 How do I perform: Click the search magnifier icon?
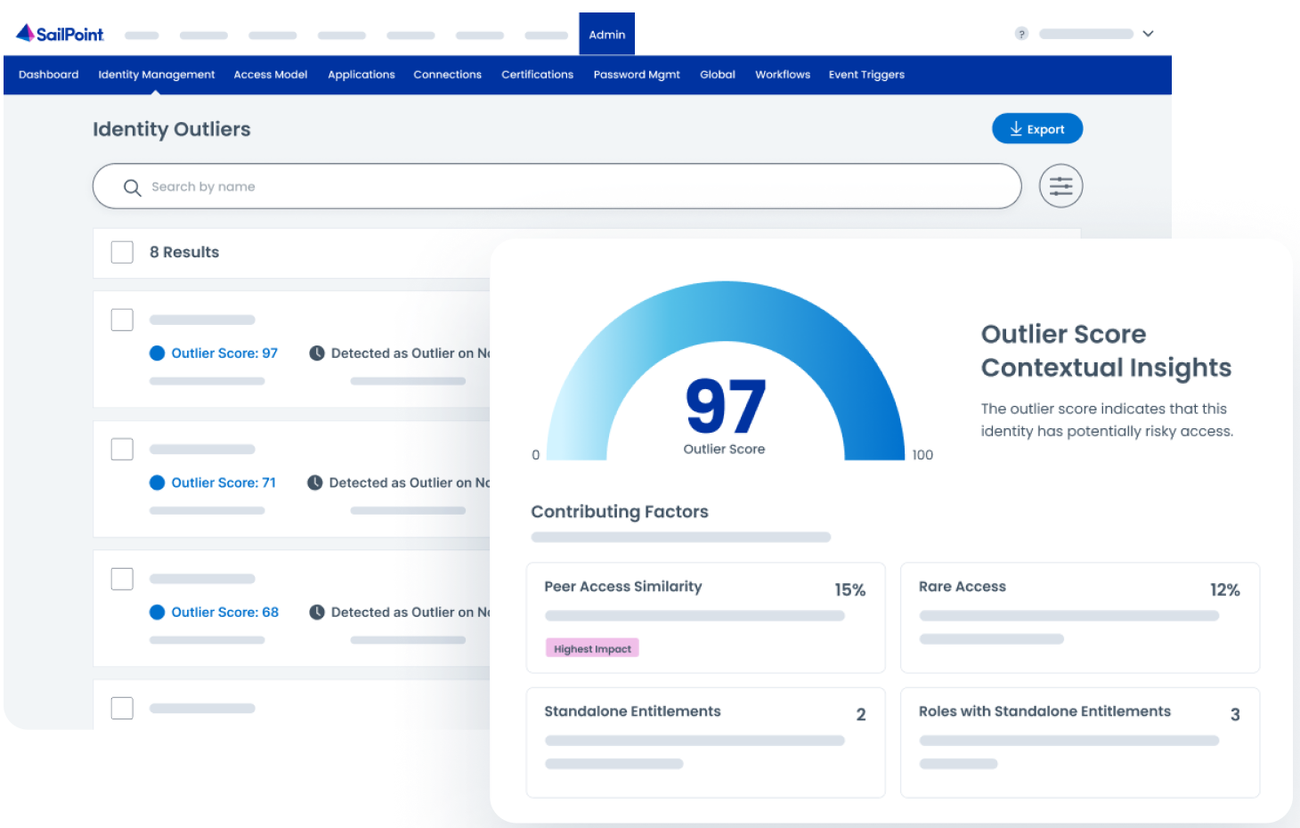[x=132, y=187]
